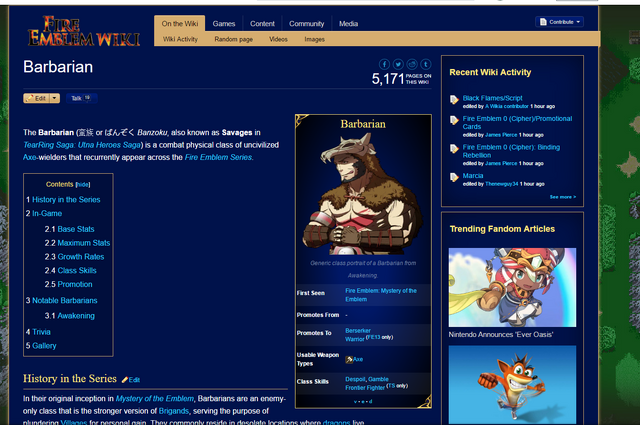Open the Barbarian class portrait image
The width and height of the screenshot is (640, 425).
coord(363,193)
